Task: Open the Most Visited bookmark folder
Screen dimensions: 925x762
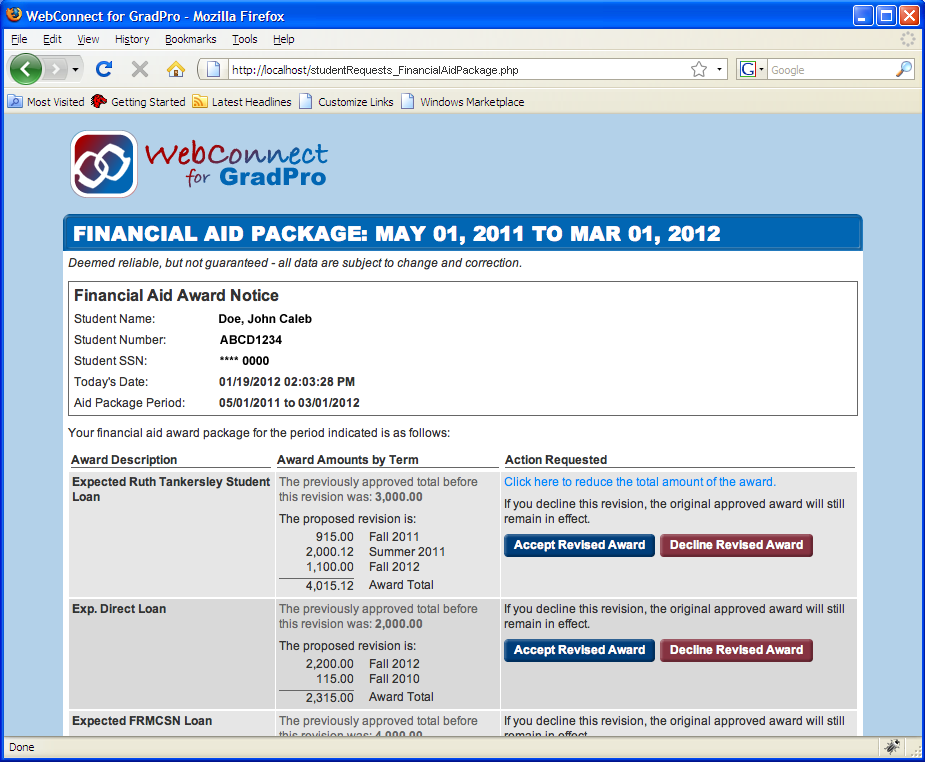Action: tap(46, 101)
